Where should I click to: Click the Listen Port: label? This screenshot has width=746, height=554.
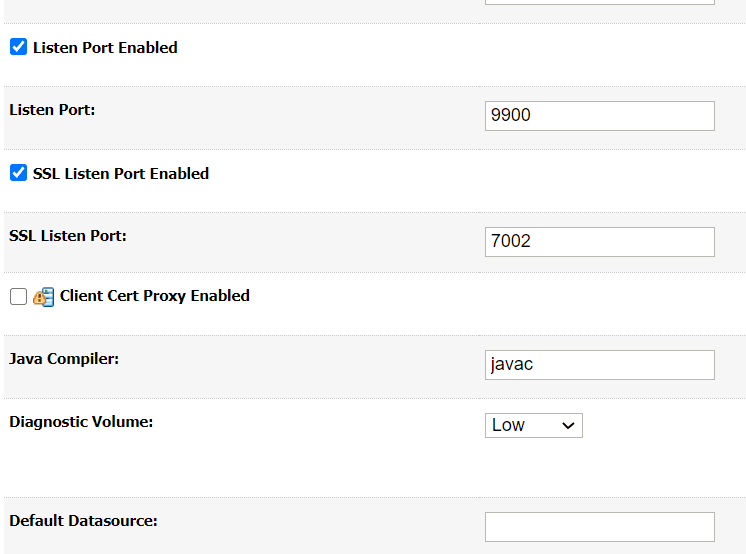[x=52, y=110]
